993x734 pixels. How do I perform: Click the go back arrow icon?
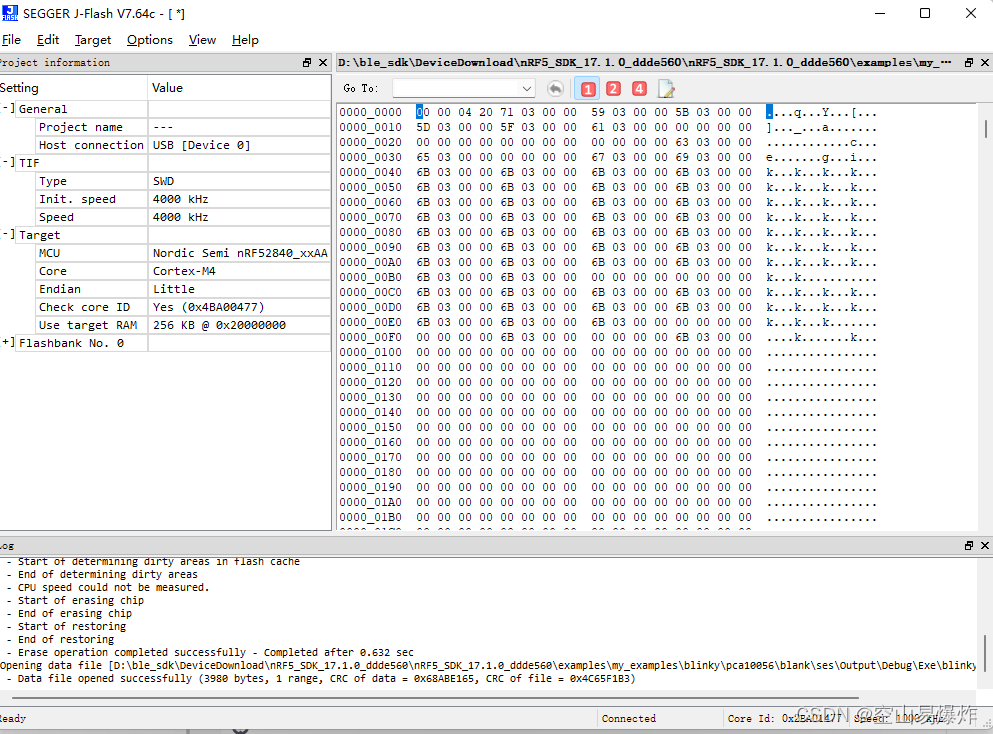555,89
